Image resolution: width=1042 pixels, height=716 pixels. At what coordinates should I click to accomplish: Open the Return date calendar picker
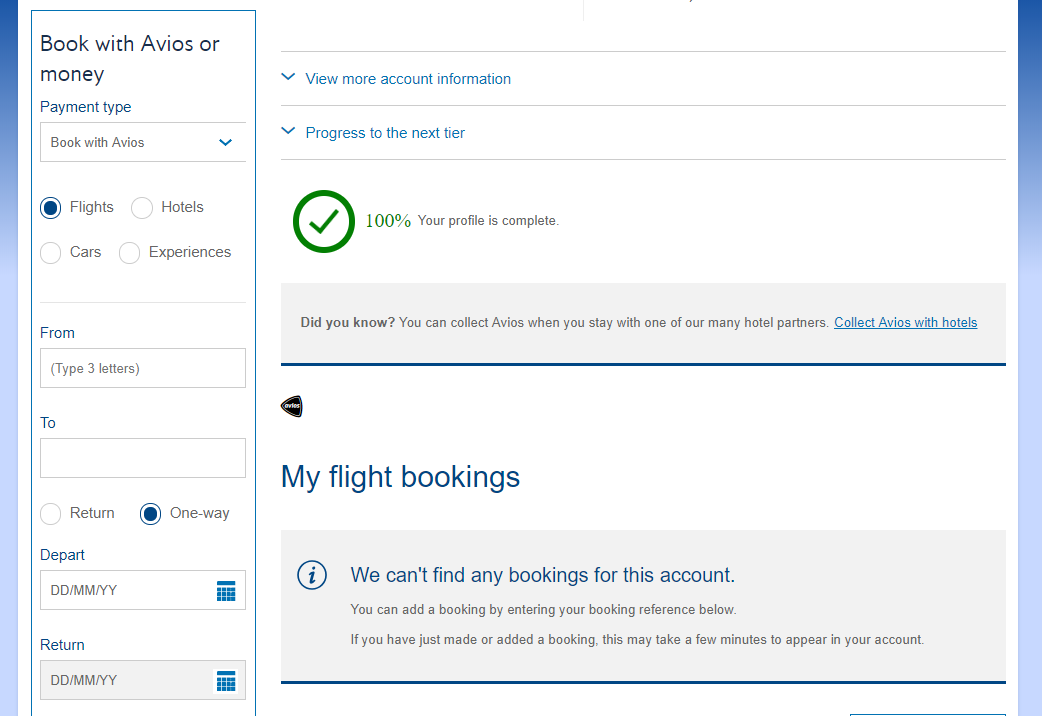226,681
